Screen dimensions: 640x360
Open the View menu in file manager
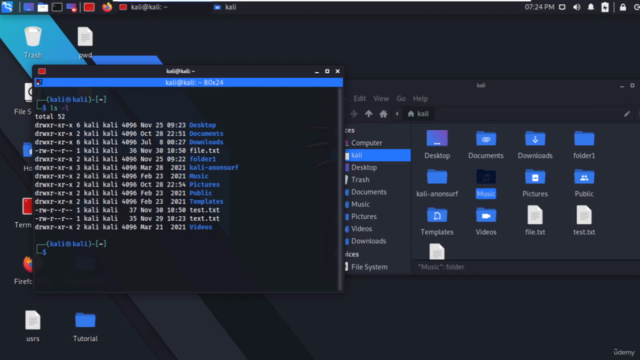[x=381, y=98]
